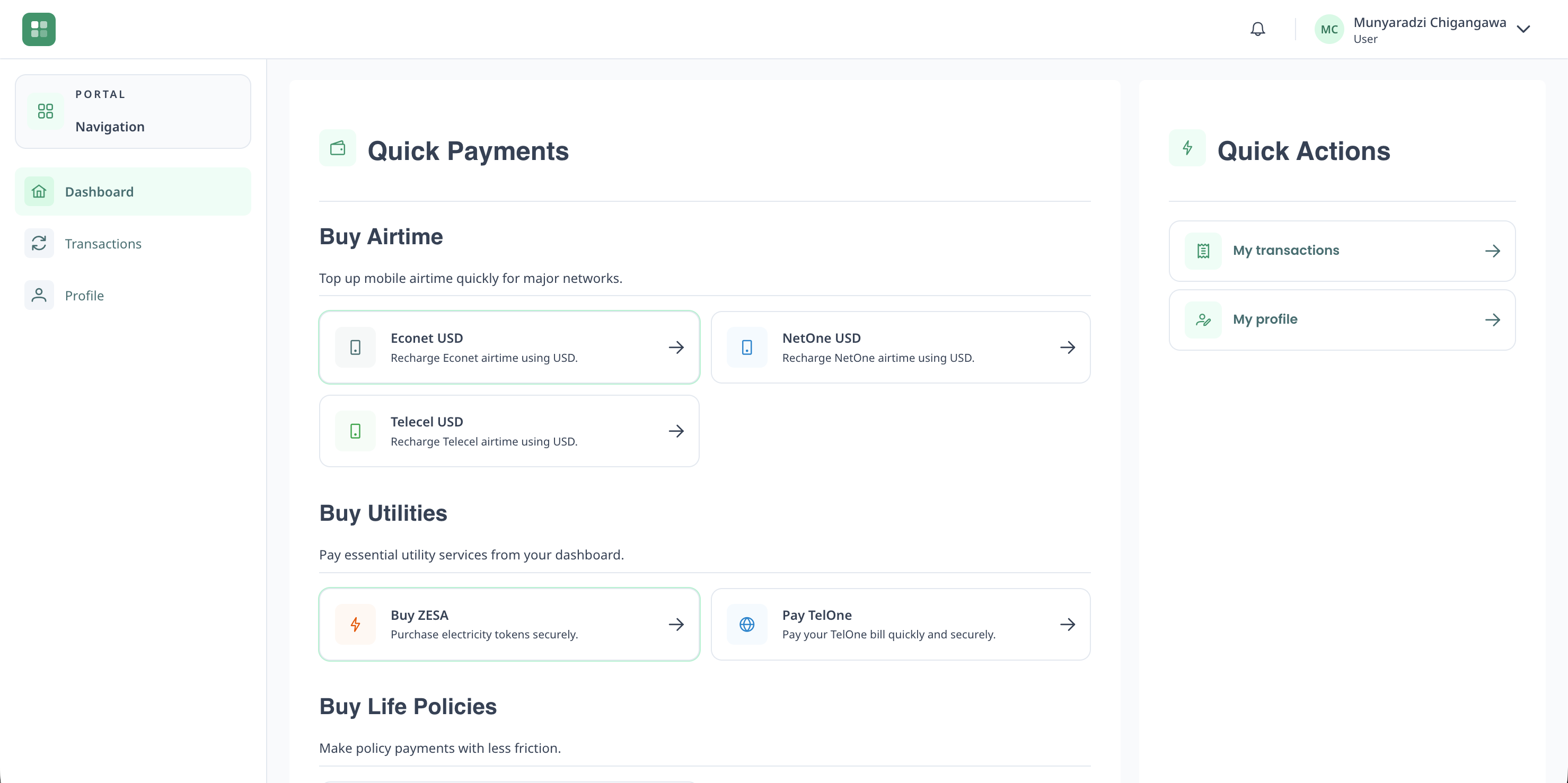Open My profile quick action

[x=1342, y=319]
